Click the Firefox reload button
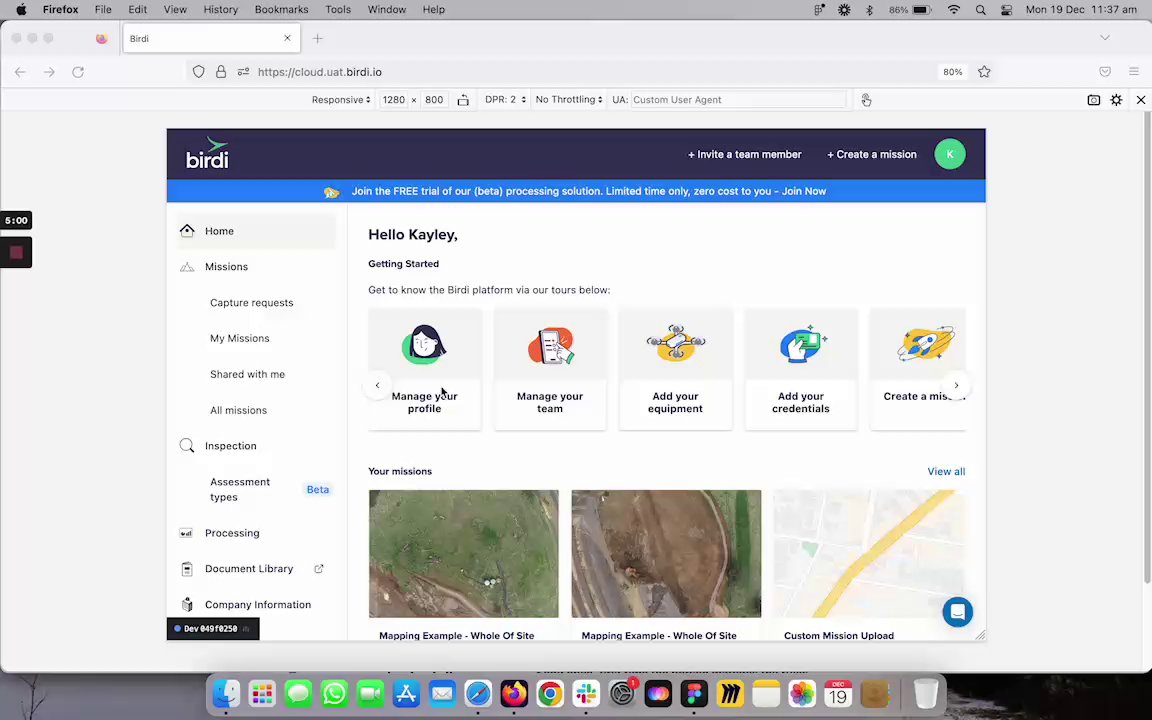This screenshot has width=1152, height=720. (x=78, y=72)
